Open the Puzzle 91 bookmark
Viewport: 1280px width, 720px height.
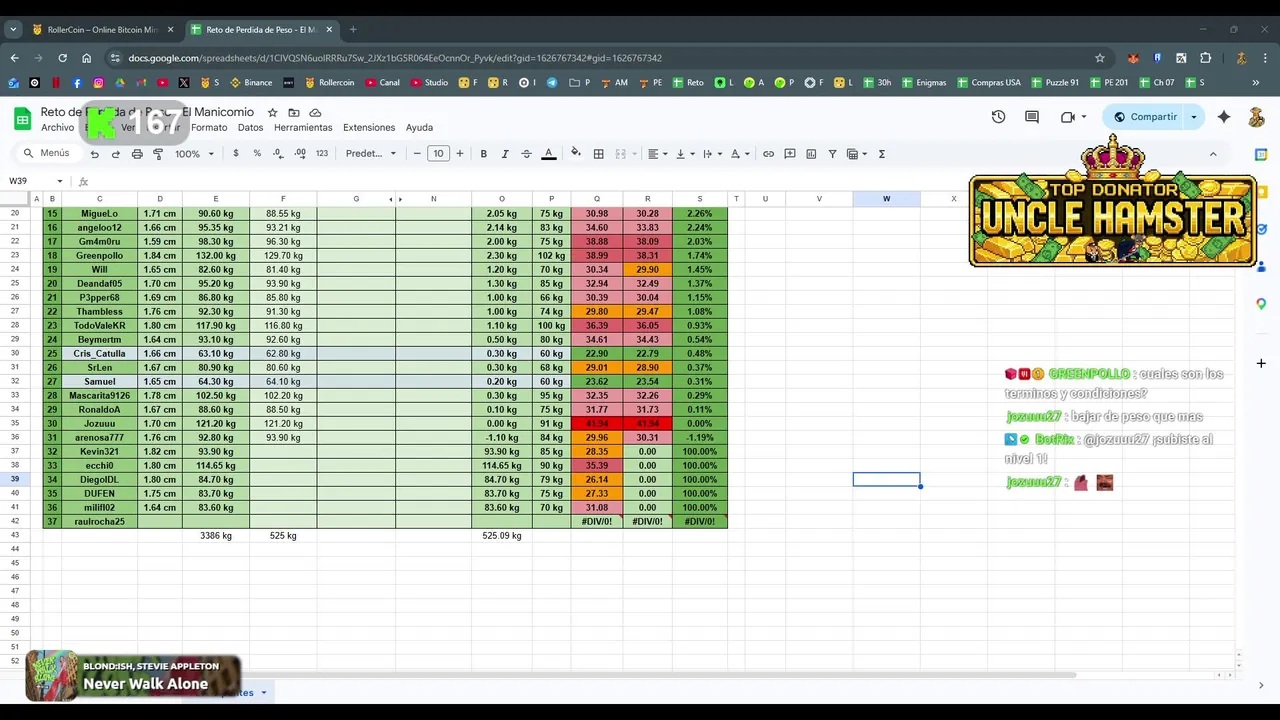(1055, 83)
